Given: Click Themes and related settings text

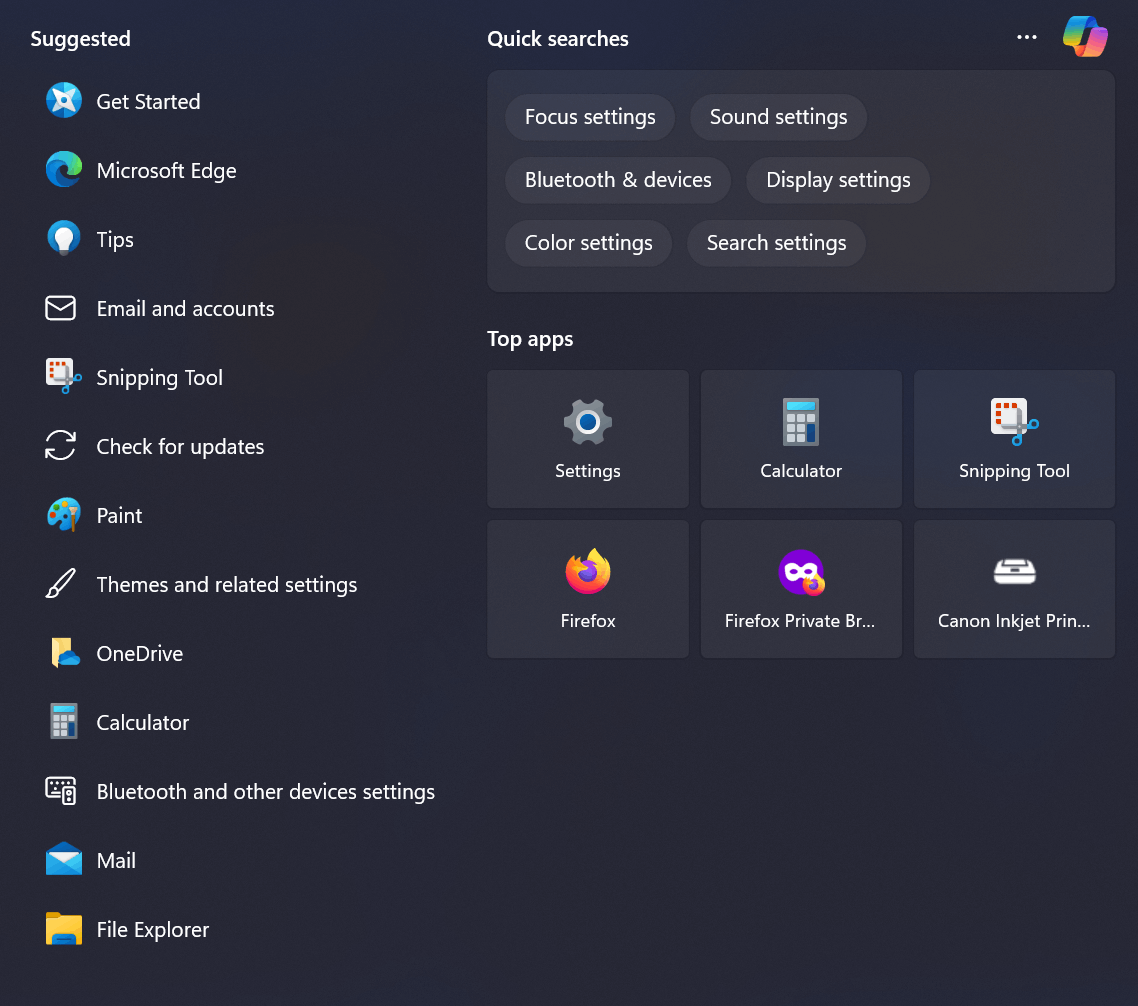Looking at the screenshot, I should click(226, 584).
